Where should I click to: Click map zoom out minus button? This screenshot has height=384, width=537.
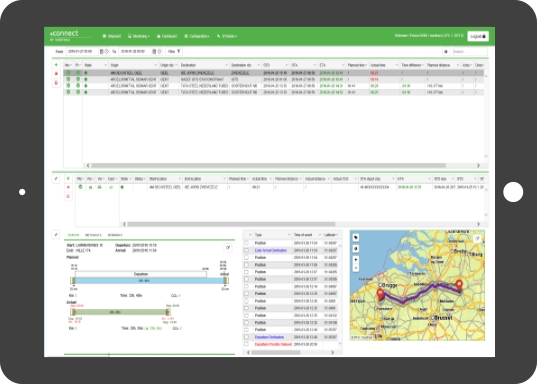point(355,268)
